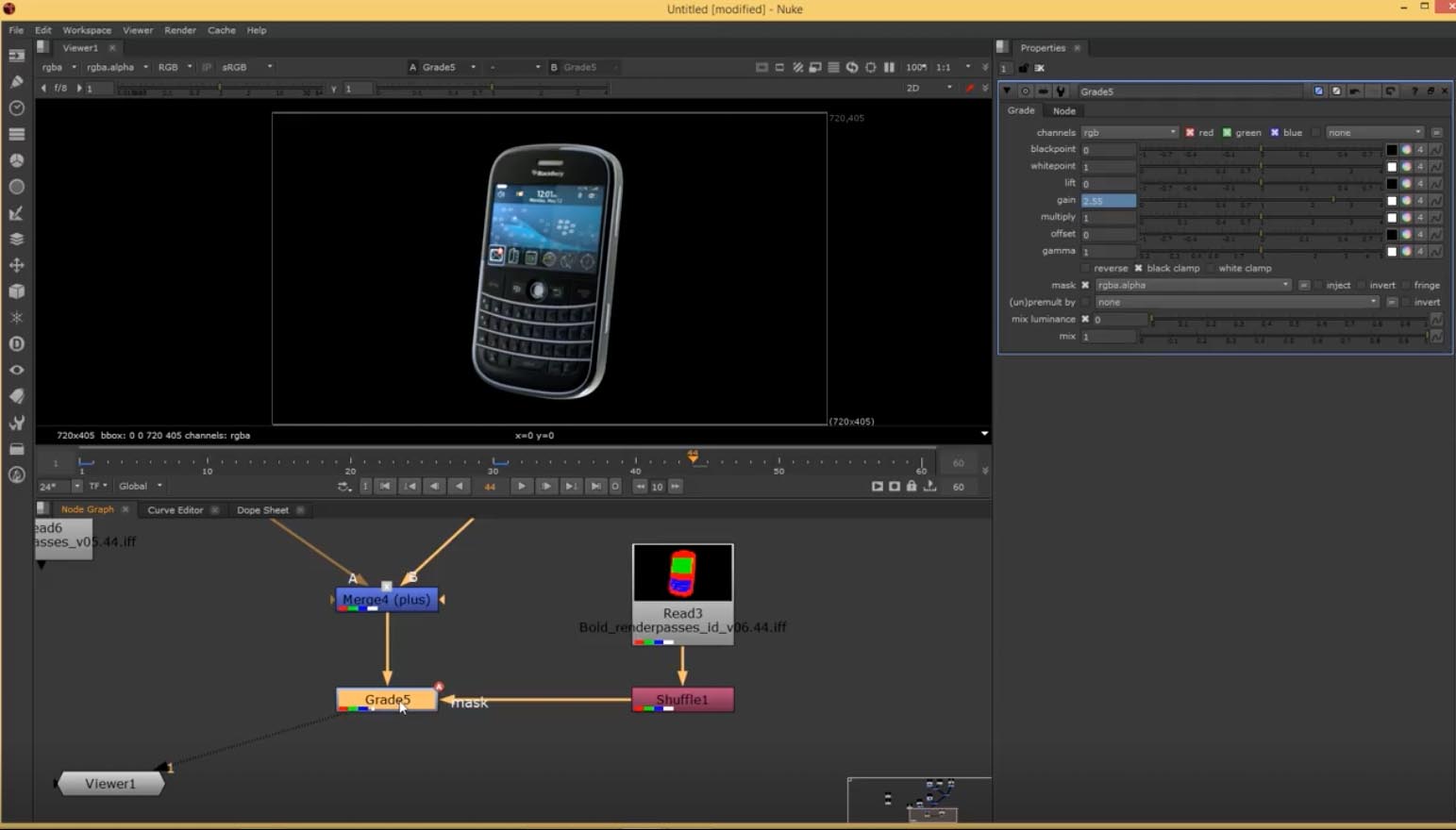
Task: Switch to the Curve Editor tab
Action: coord(175,510)
